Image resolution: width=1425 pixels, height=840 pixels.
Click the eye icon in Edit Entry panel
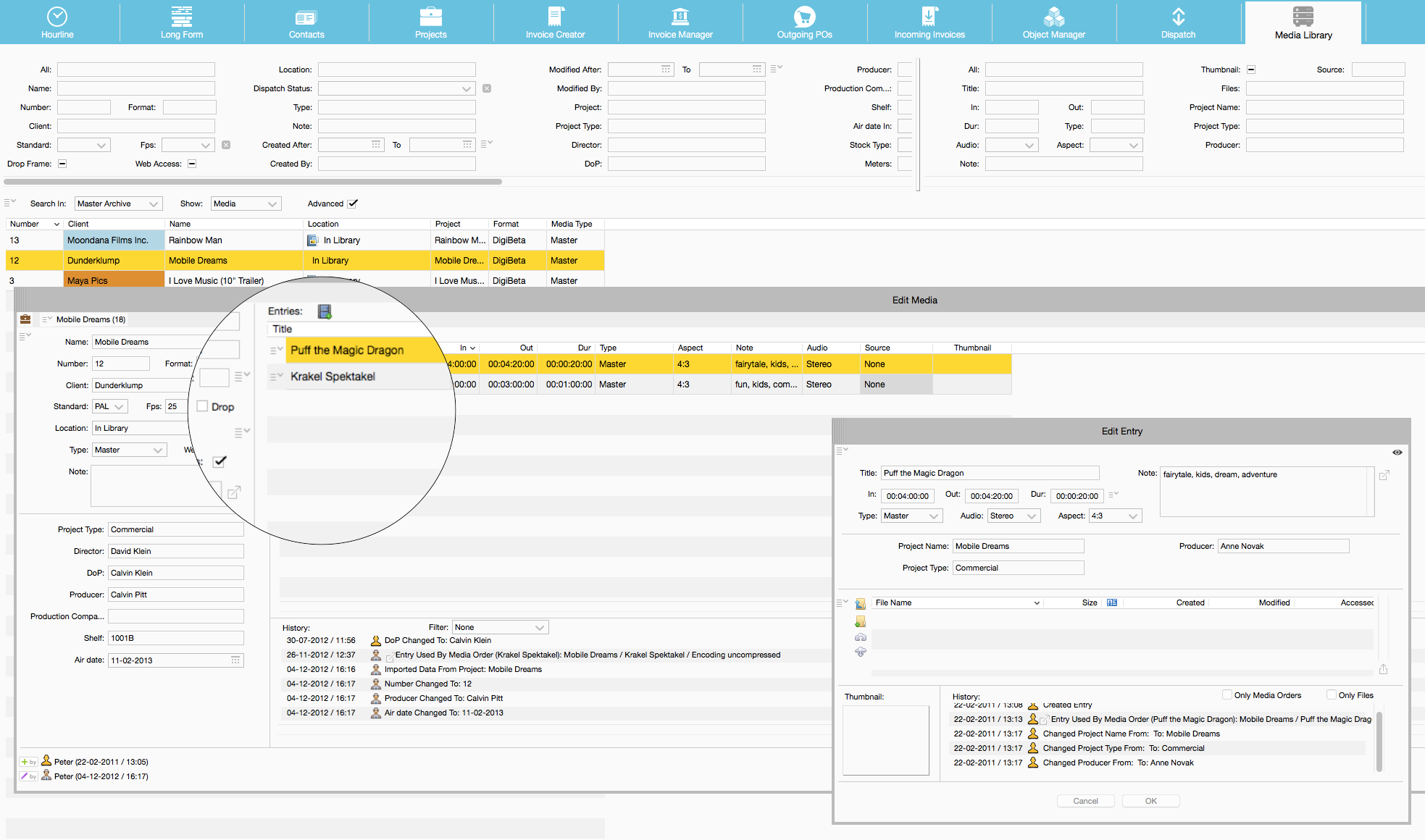click(1397, 452)
